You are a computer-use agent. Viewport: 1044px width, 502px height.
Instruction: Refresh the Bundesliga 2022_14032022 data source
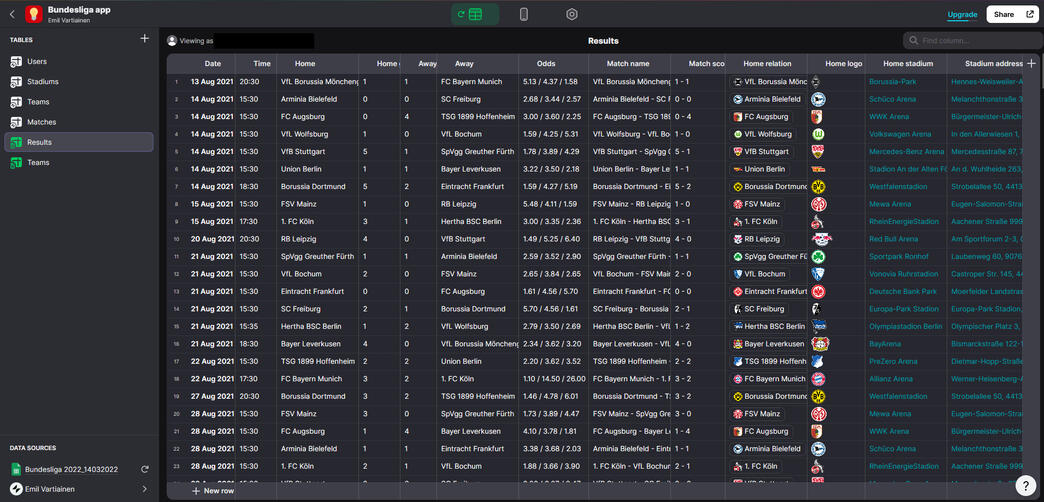click(144, 469)
